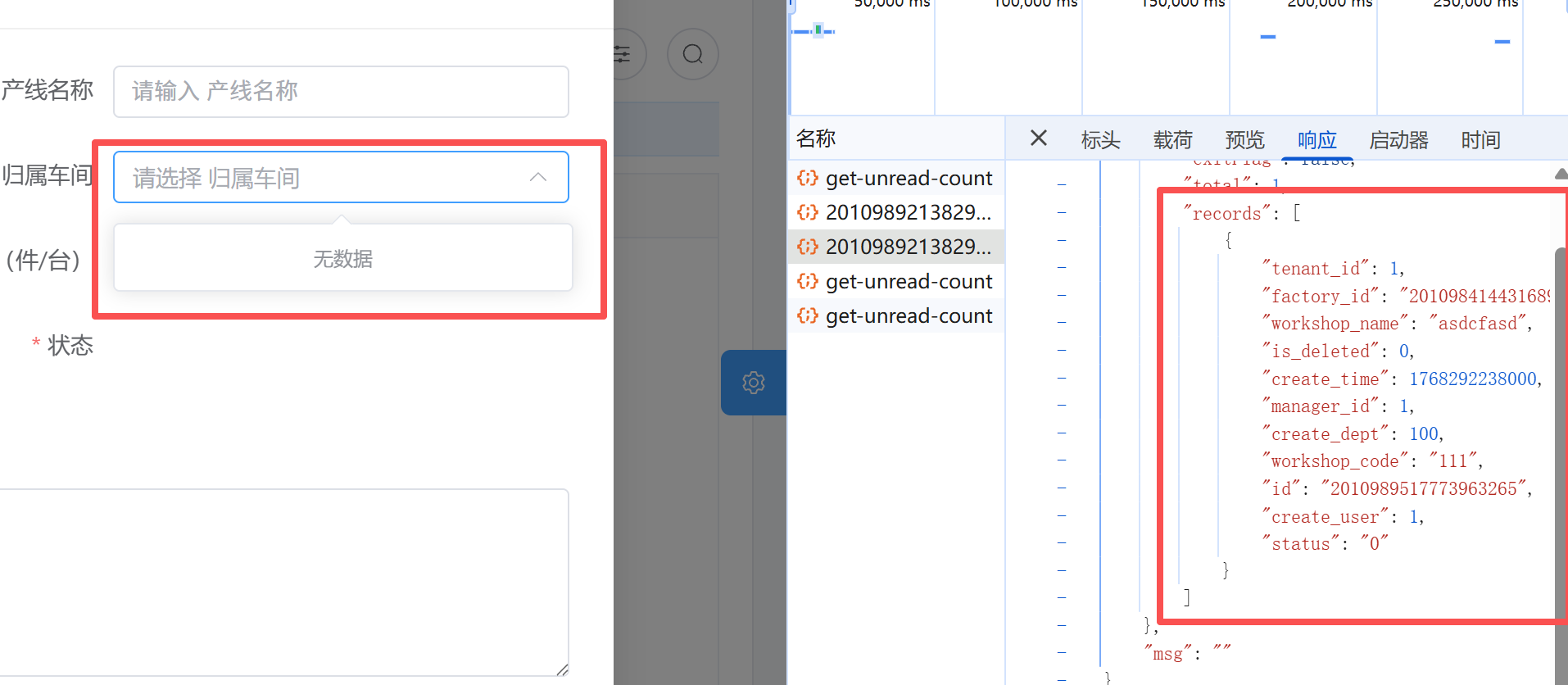The height and width of the screenshot is (685, 1568).
Task: Click the filter sliders icon button
Action: point(623,54)
